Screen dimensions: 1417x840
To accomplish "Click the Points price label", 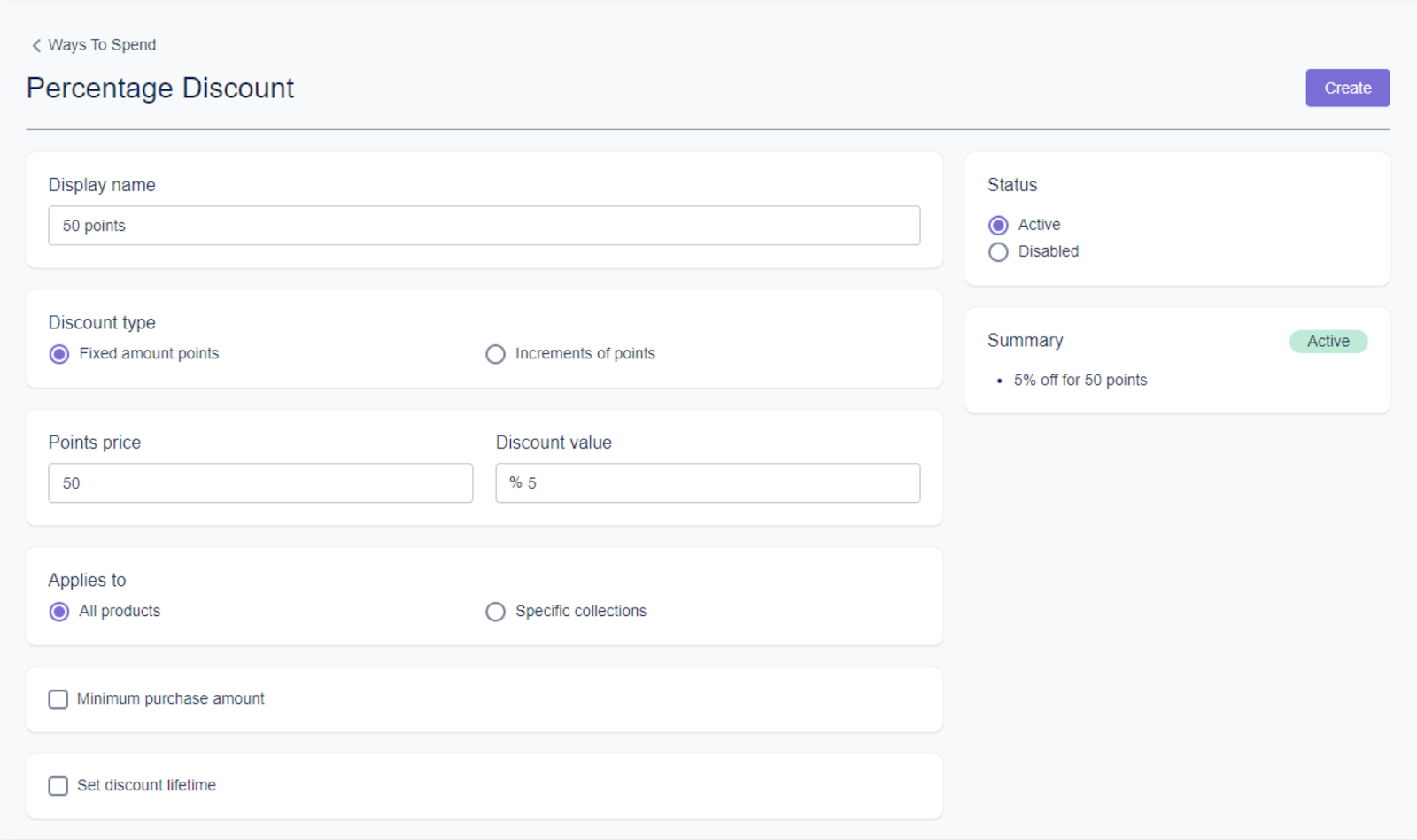I will tap(95, 443).
